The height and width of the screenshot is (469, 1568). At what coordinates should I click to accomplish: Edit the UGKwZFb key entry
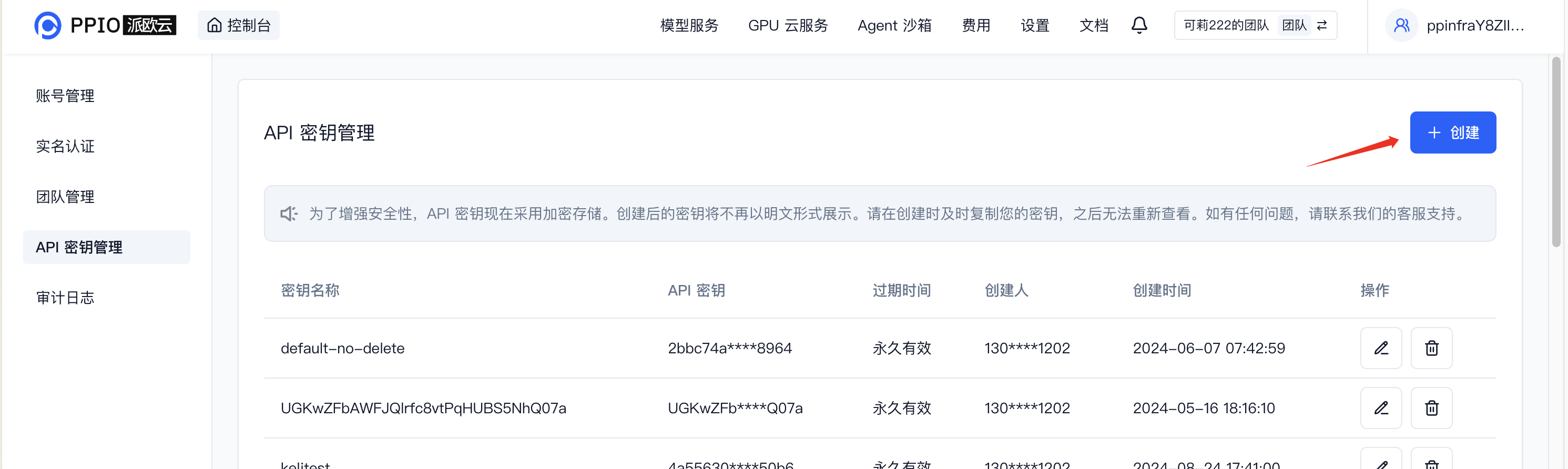tap(1380, 407)
